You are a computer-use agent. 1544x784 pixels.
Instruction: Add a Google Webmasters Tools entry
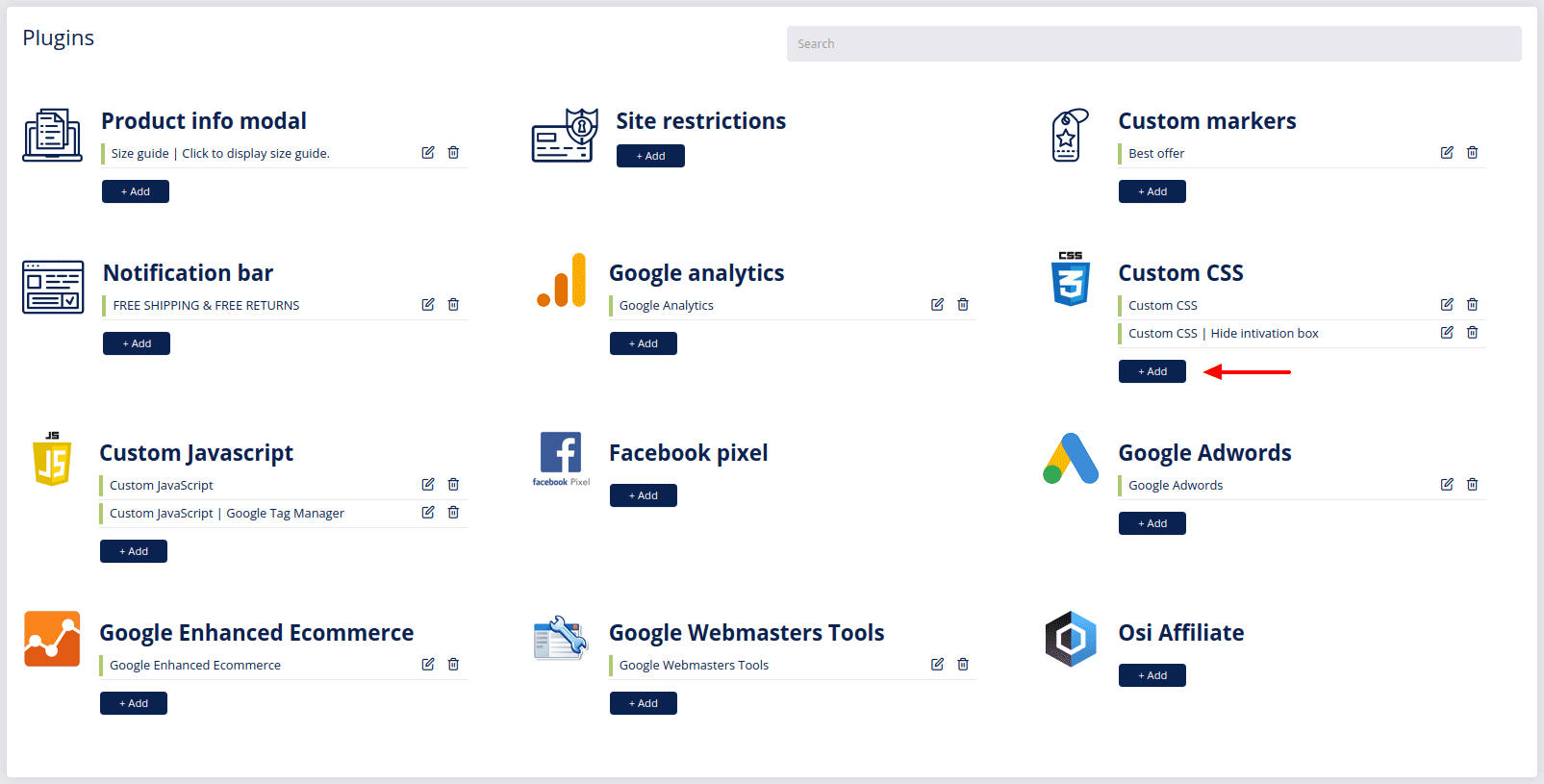[x=644, y=703]
